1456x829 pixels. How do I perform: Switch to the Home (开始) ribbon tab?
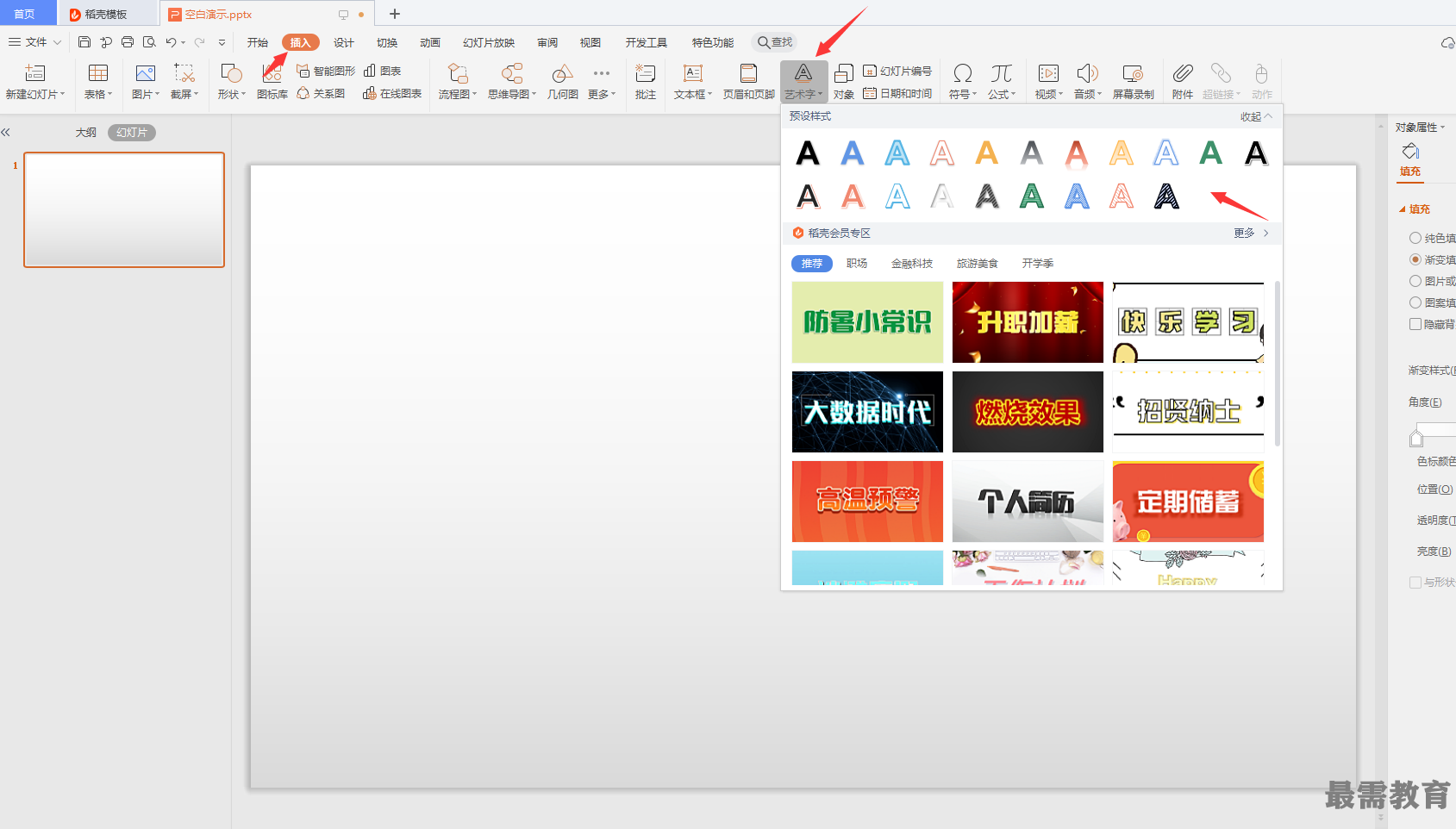(x=257, y=42)
